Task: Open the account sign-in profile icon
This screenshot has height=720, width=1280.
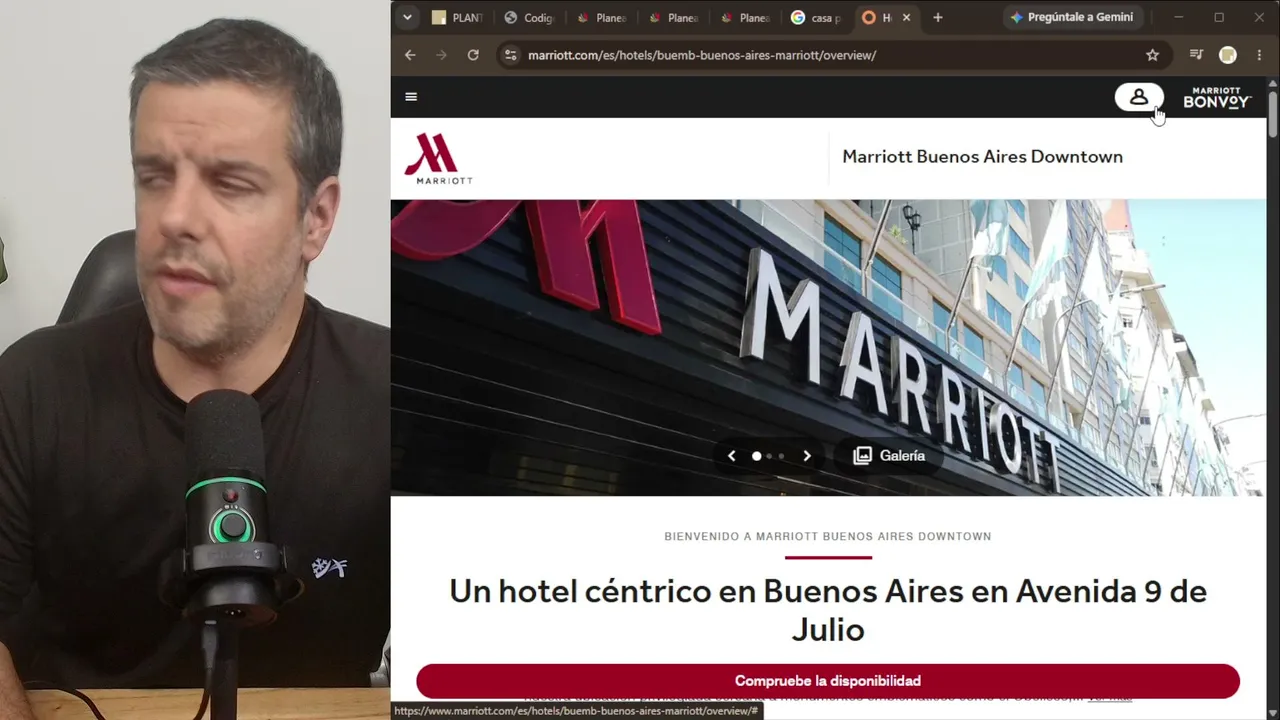Action: tap(1139, 97)
